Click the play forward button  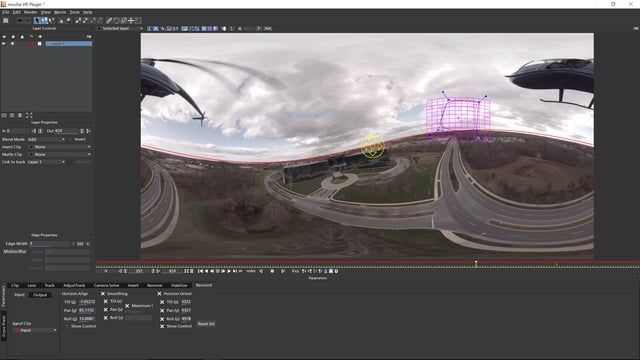coord(229,271)
